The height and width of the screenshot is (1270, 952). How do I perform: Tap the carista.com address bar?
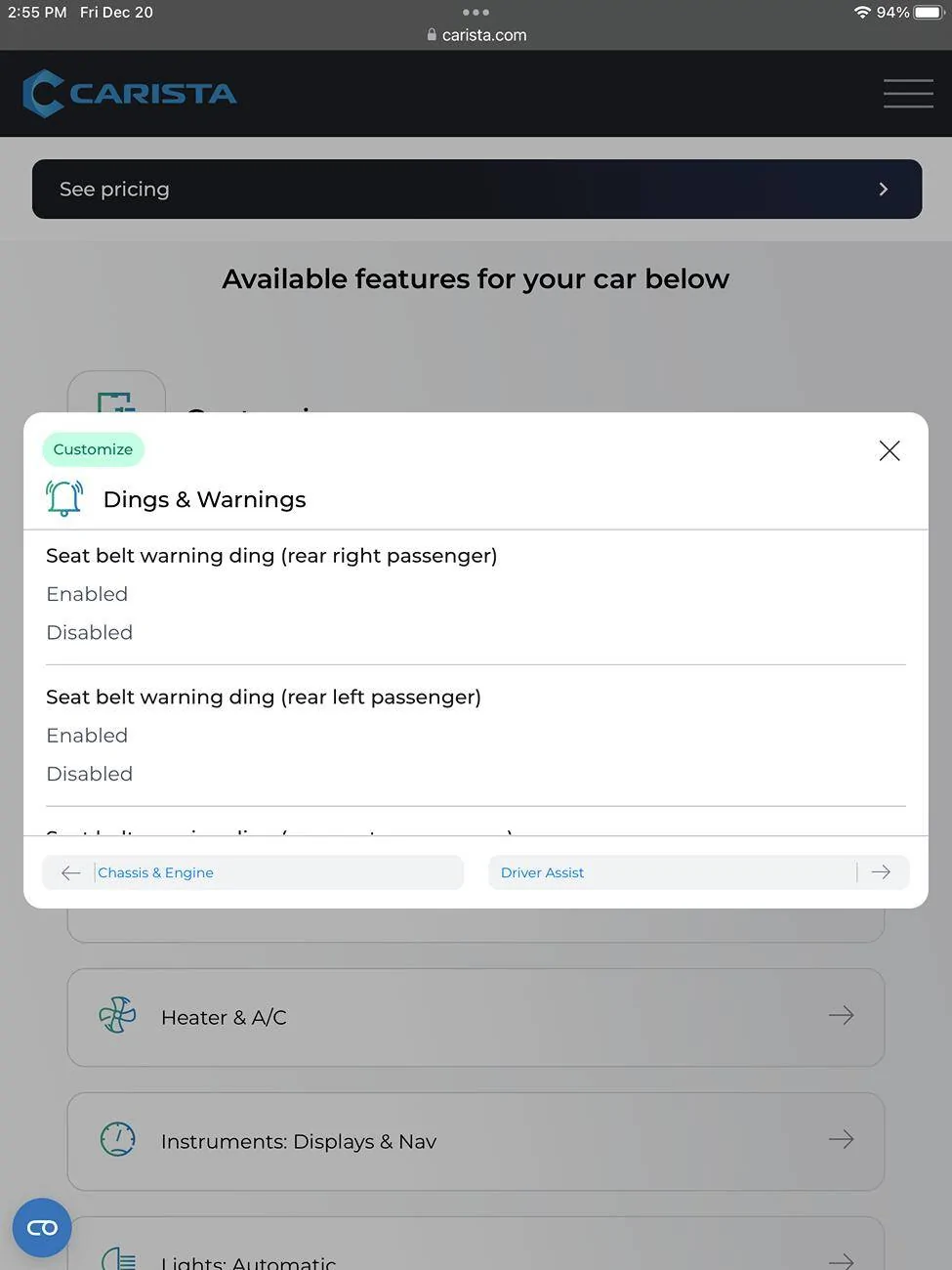coord(476,35)
